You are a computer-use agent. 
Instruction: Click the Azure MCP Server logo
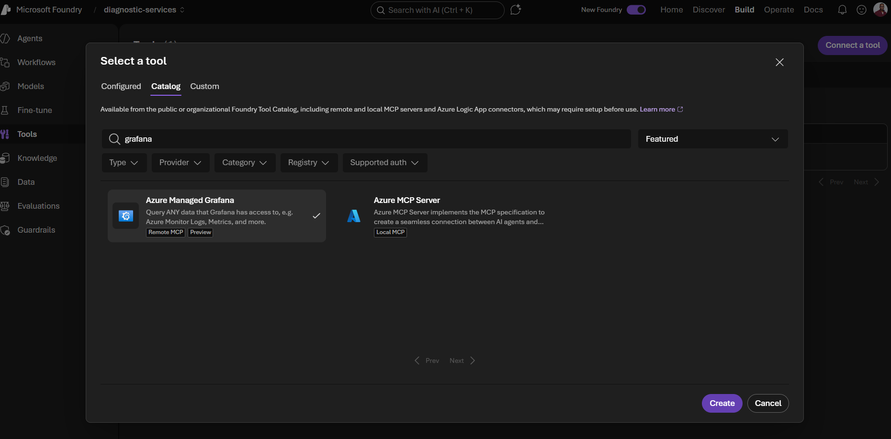point(354,216)
